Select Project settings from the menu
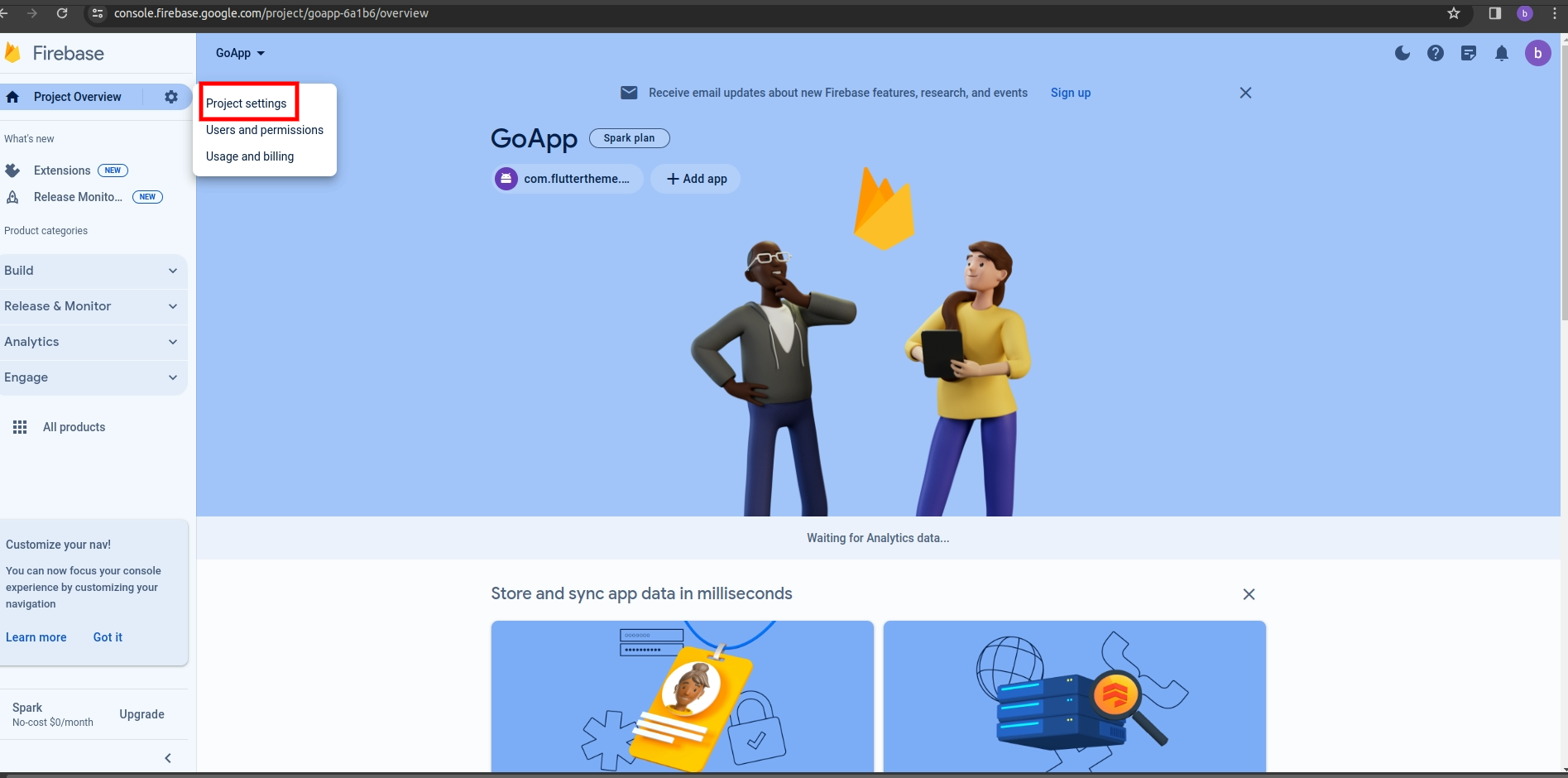1568x778 pixels. pyautogui.click(x=247, y=103)
